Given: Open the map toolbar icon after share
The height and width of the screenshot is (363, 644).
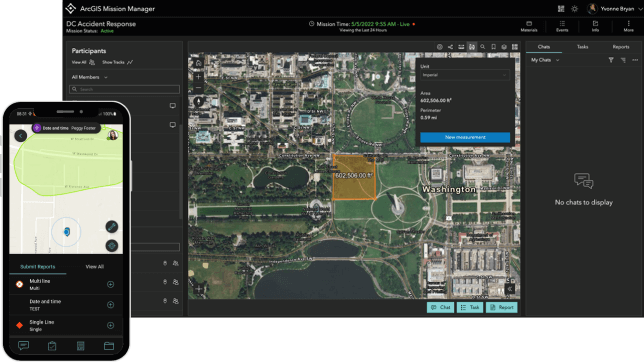Looking at the screenshot, I should (x=461, y=47).
